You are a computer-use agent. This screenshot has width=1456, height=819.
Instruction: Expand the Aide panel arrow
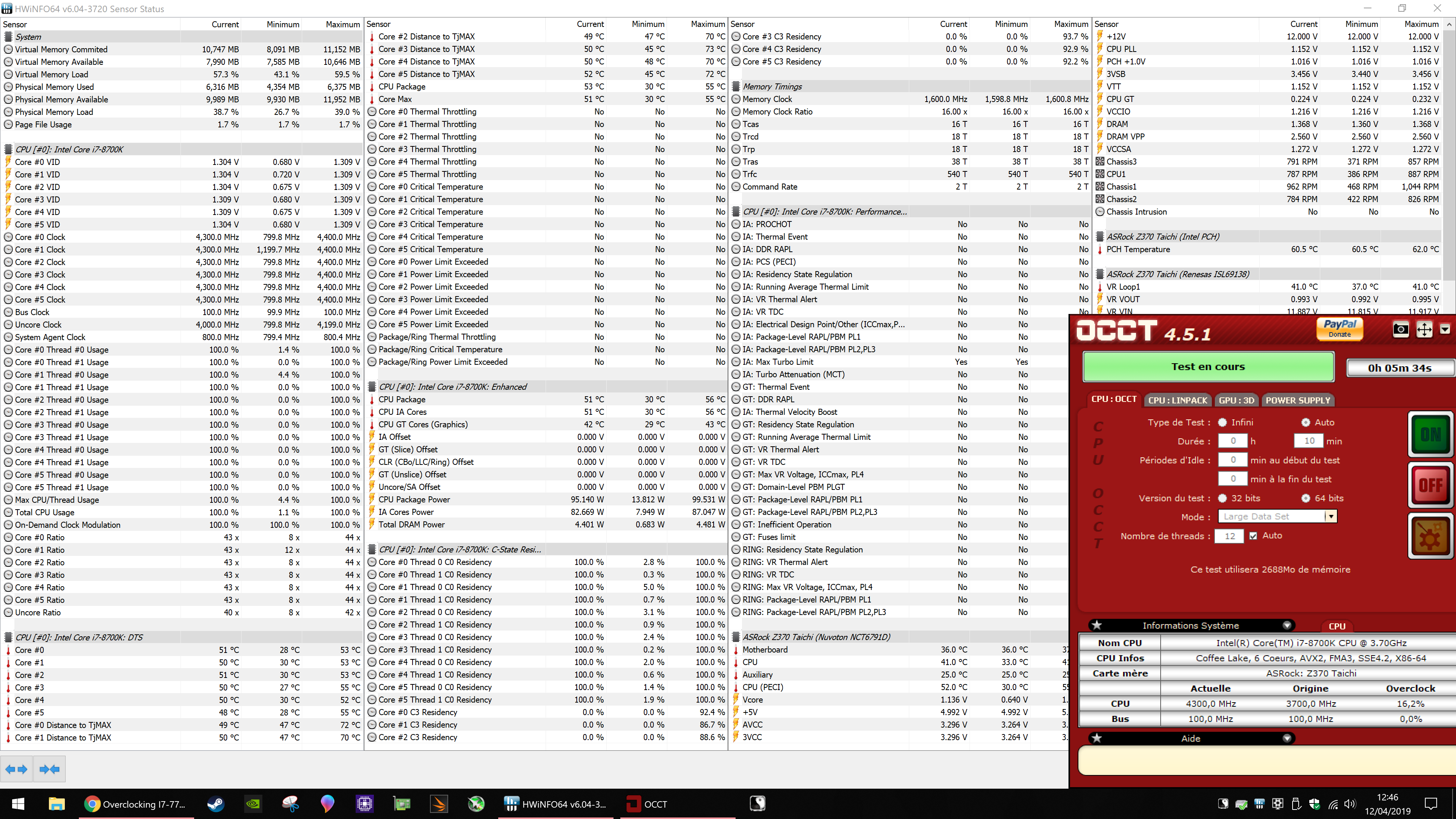pos(1287,738)
